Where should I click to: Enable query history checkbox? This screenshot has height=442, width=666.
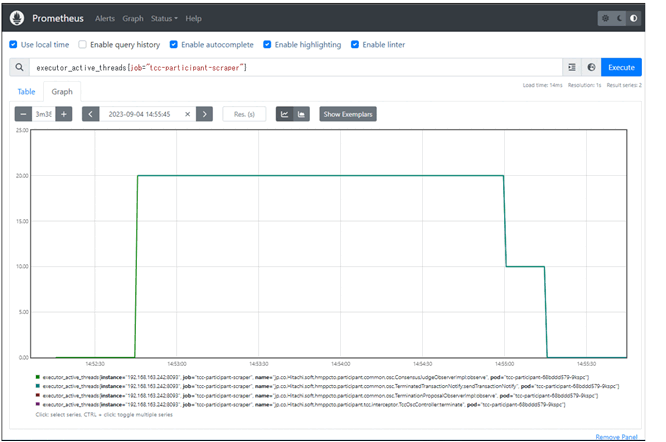coord(83,45)
